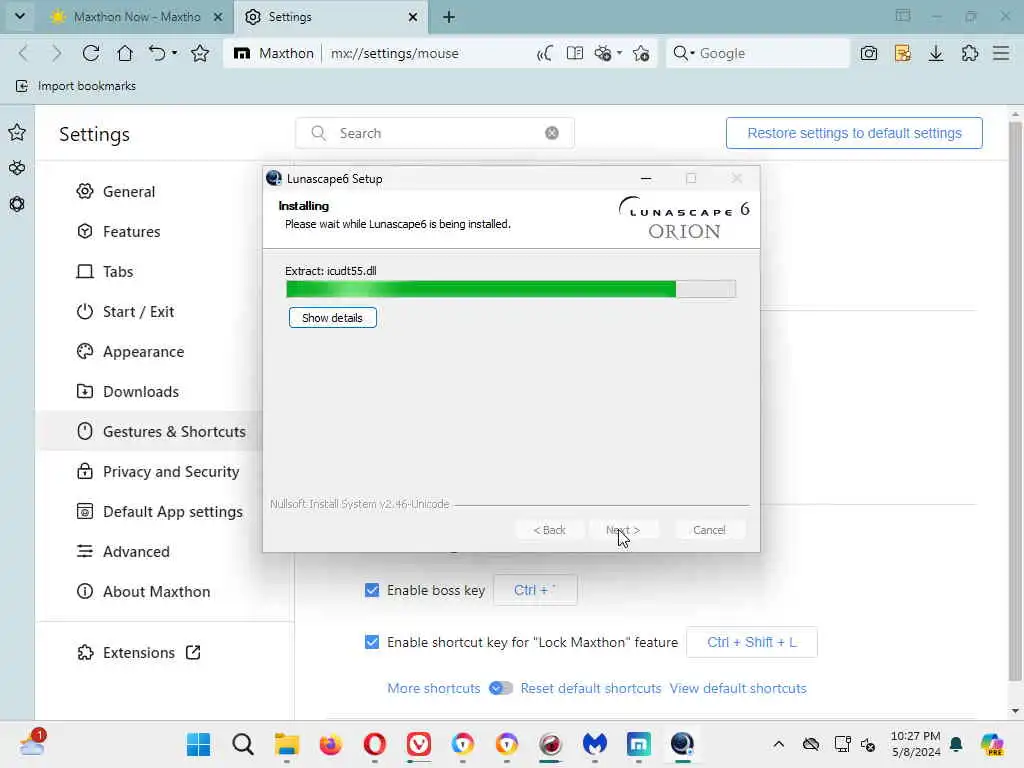Switch to the Maxthon Now tab

click(x=137, y=17)
